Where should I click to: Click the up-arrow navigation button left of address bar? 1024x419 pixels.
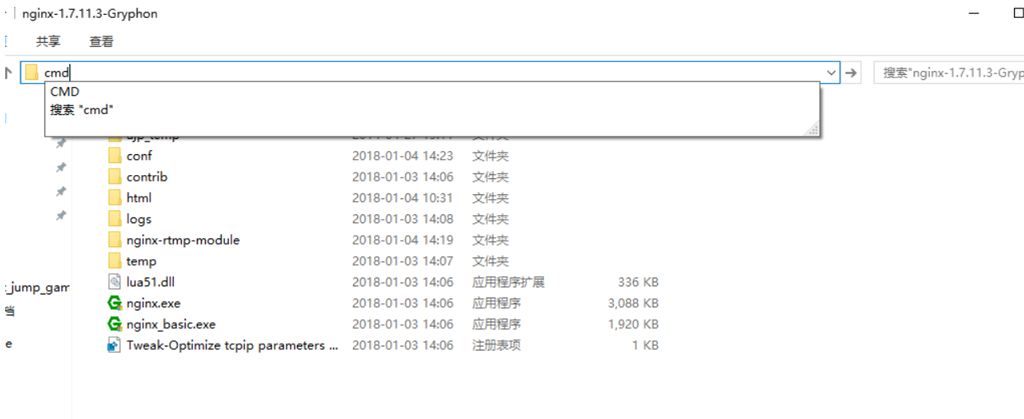[8, 72]
